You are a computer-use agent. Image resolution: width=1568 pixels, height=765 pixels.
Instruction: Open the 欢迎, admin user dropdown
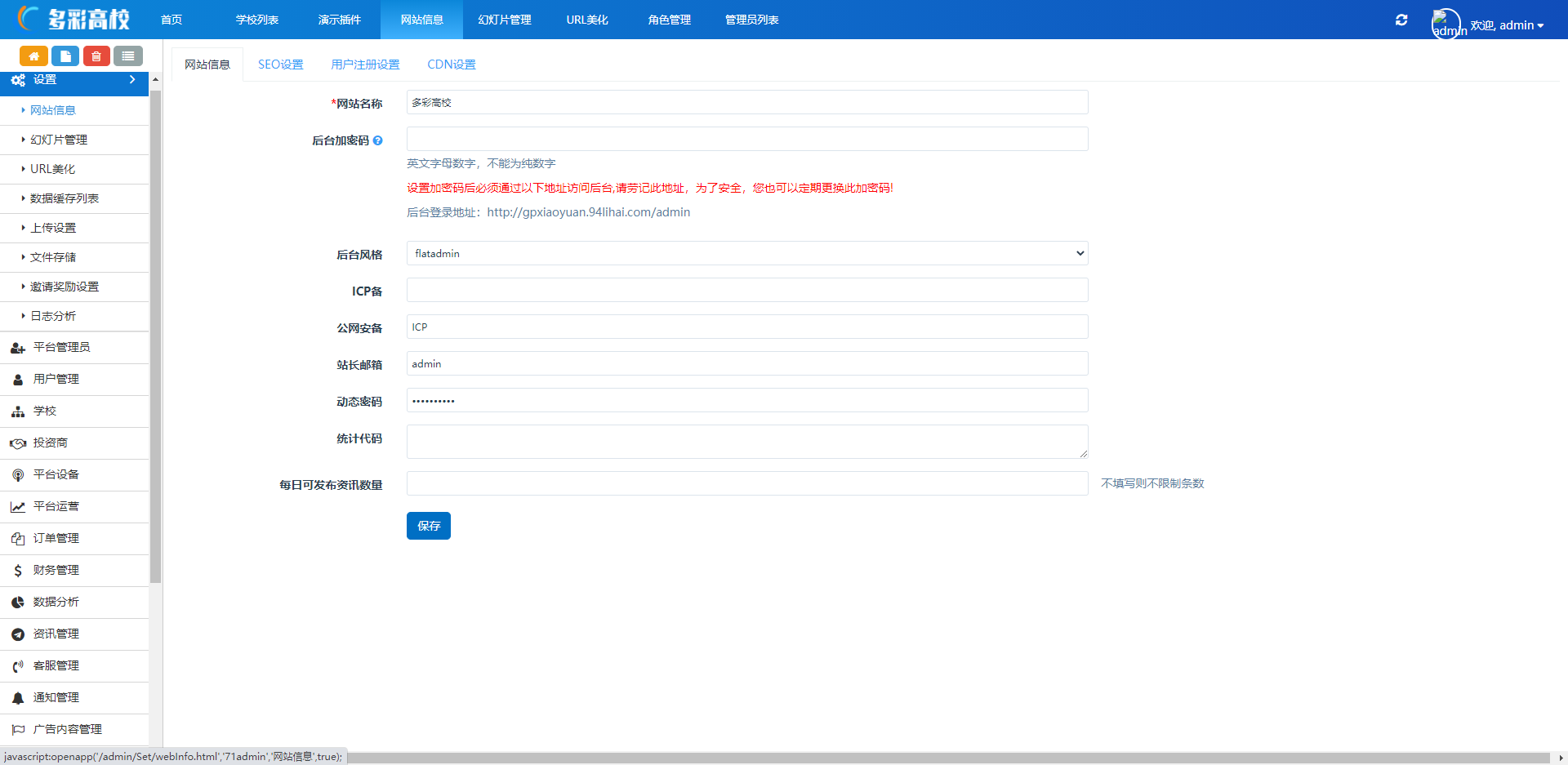[1507, 25]
